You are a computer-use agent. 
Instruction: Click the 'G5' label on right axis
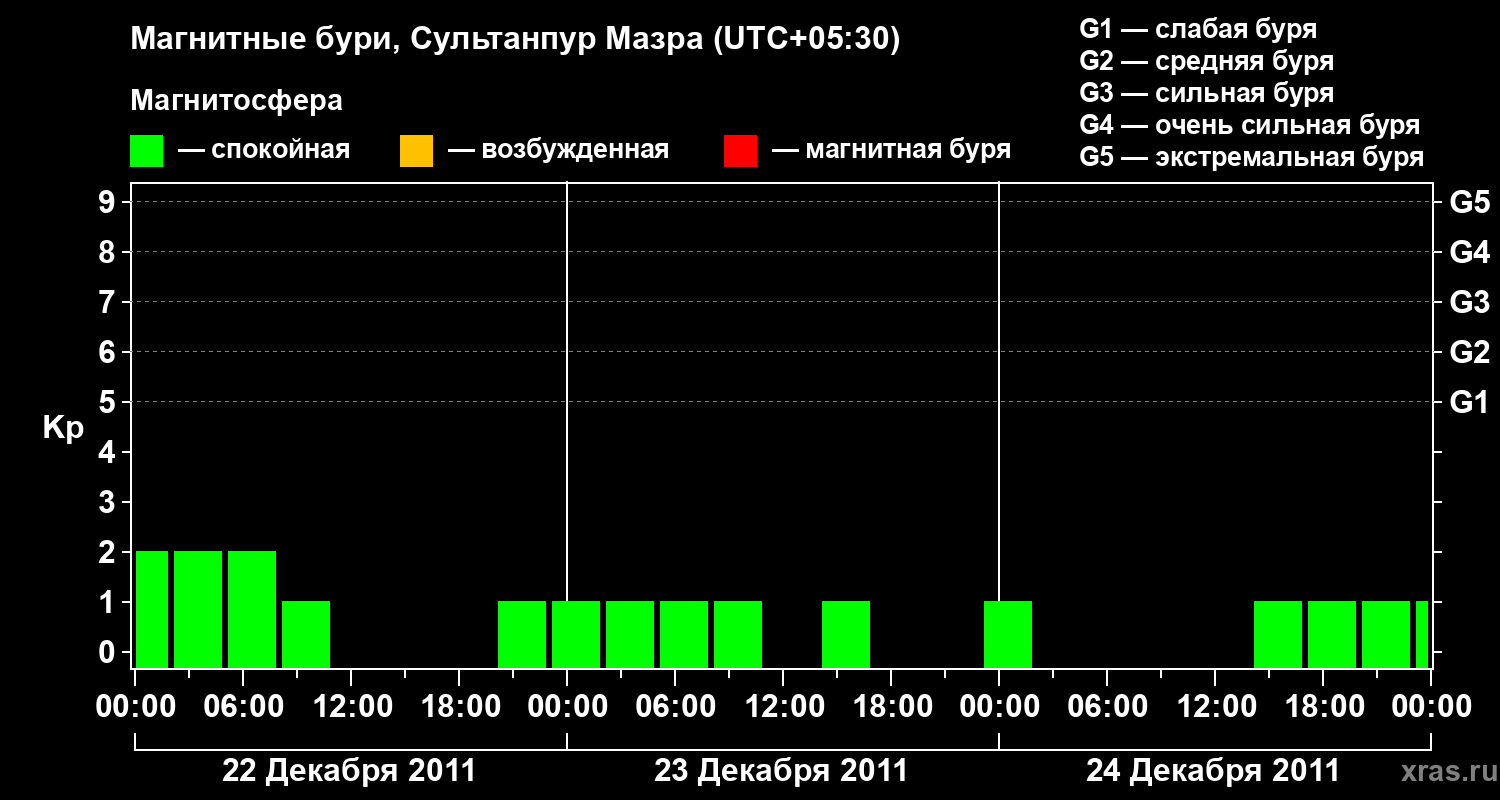pyautogui.click(x=1469, y=203)
